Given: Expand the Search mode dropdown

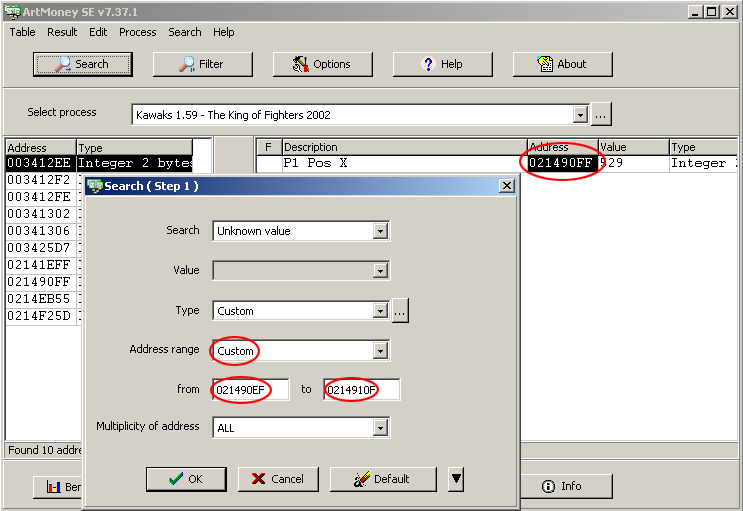Looking at the screenshot, I should tap(380, 231).
